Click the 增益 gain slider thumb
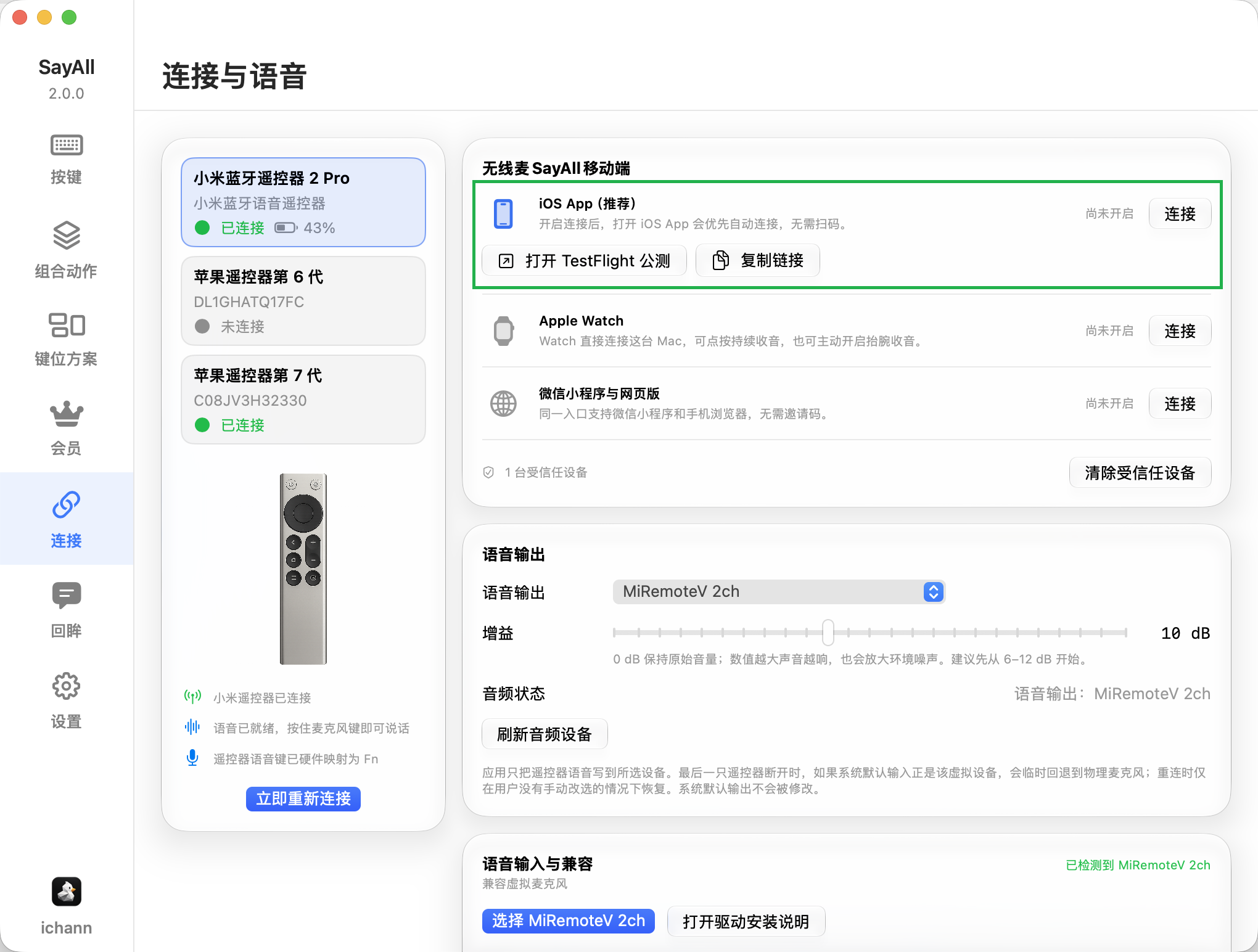Screen dimensions: 1258x952 (828, 633)
